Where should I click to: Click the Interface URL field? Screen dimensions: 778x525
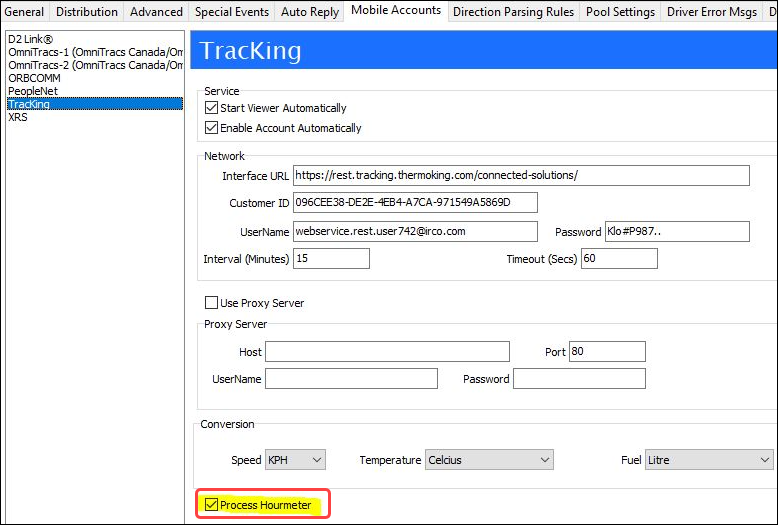coord(520,176)
